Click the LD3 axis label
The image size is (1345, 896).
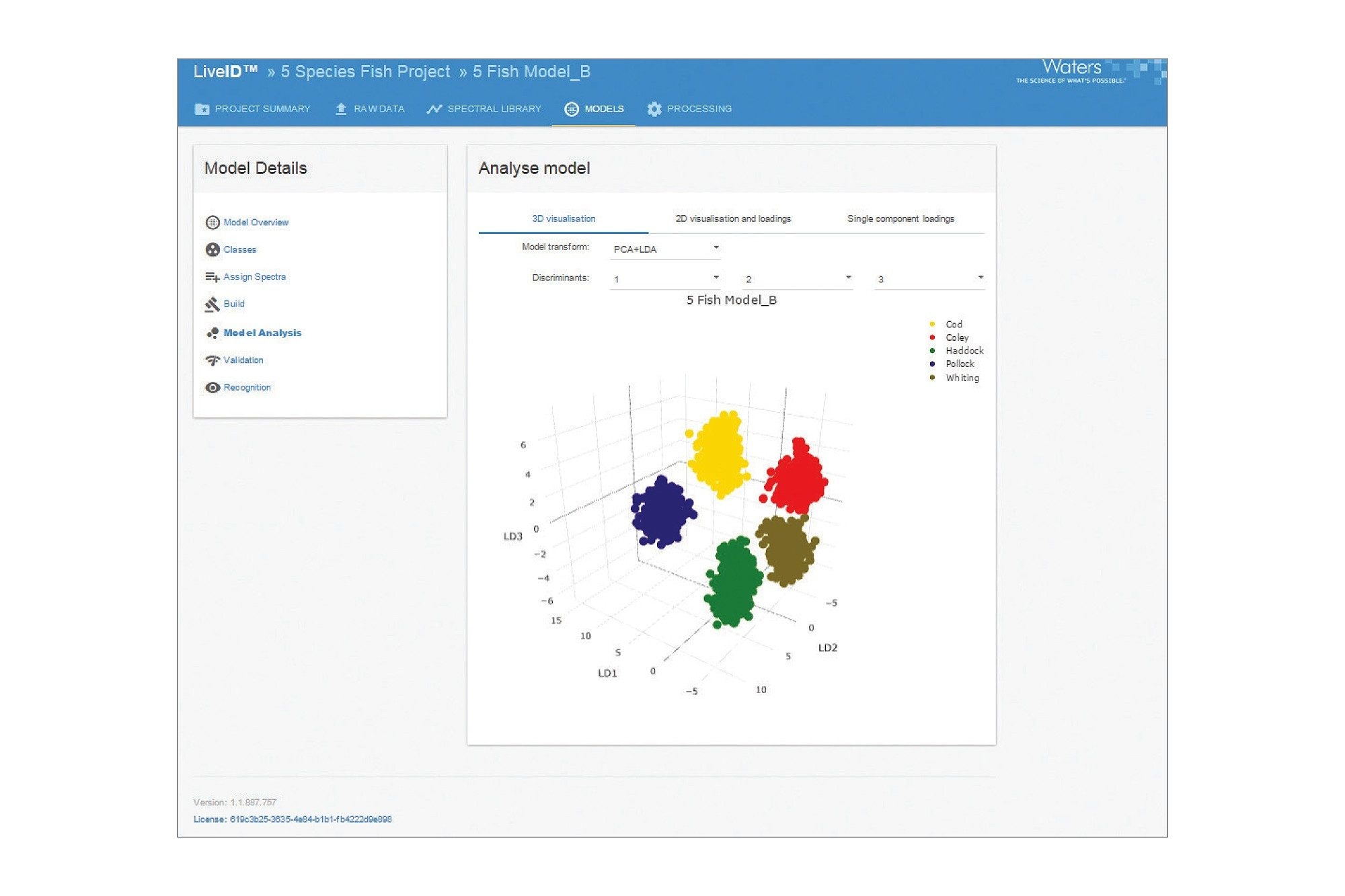[x=512, y=536]
